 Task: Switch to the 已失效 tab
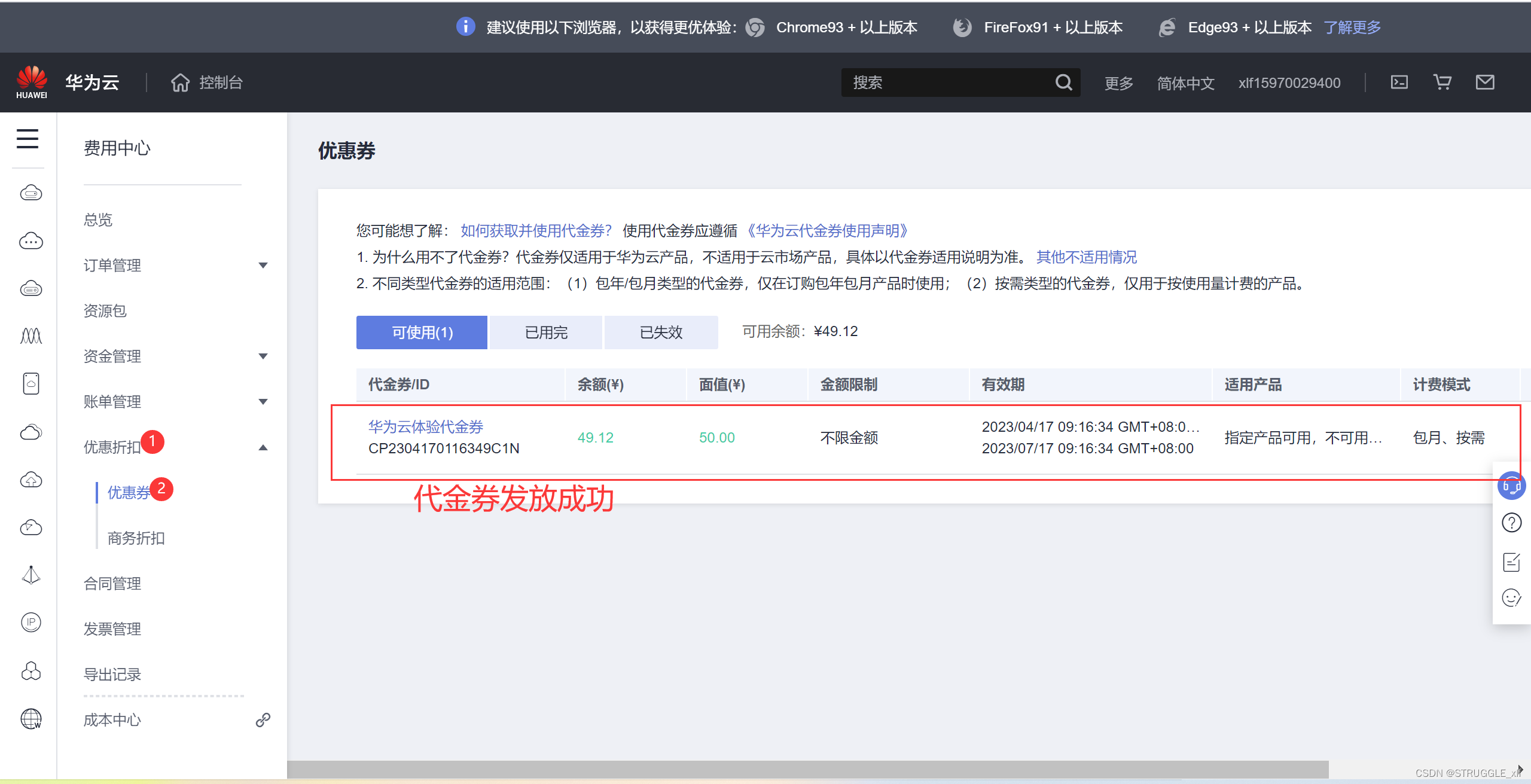pyautogui.click(x=661, y=332)
